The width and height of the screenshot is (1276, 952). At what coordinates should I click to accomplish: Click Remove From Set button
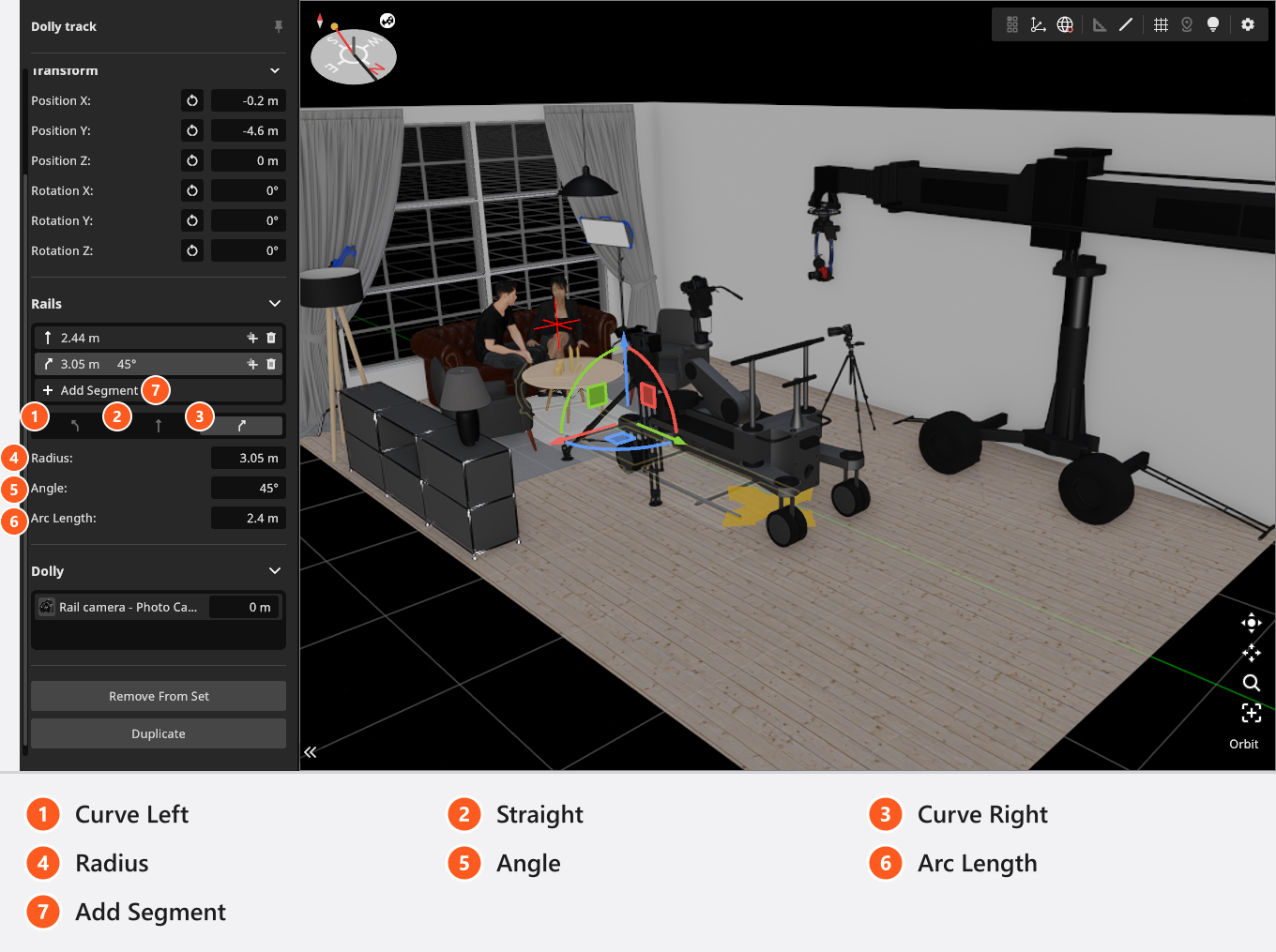159,696
